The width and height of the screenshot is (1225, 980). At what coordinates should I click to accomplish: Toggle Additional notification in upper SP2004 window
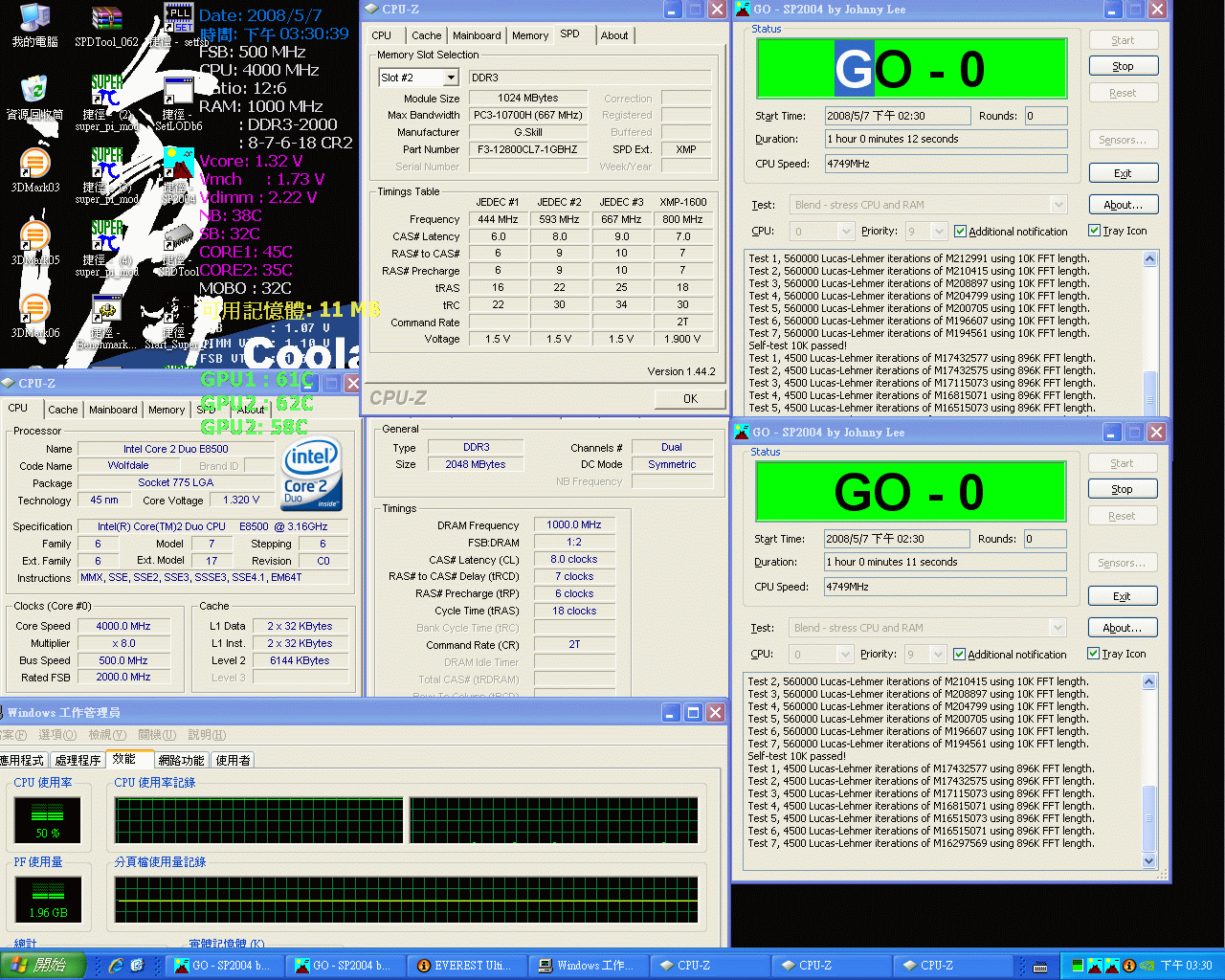(x=961, y=232)
